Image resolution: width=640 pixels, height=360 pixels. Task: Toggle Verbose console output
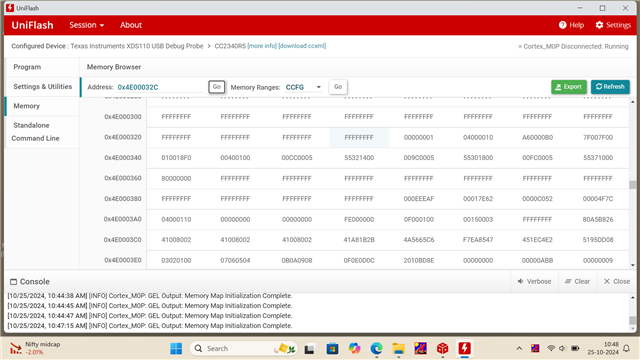tap(534, 282)
